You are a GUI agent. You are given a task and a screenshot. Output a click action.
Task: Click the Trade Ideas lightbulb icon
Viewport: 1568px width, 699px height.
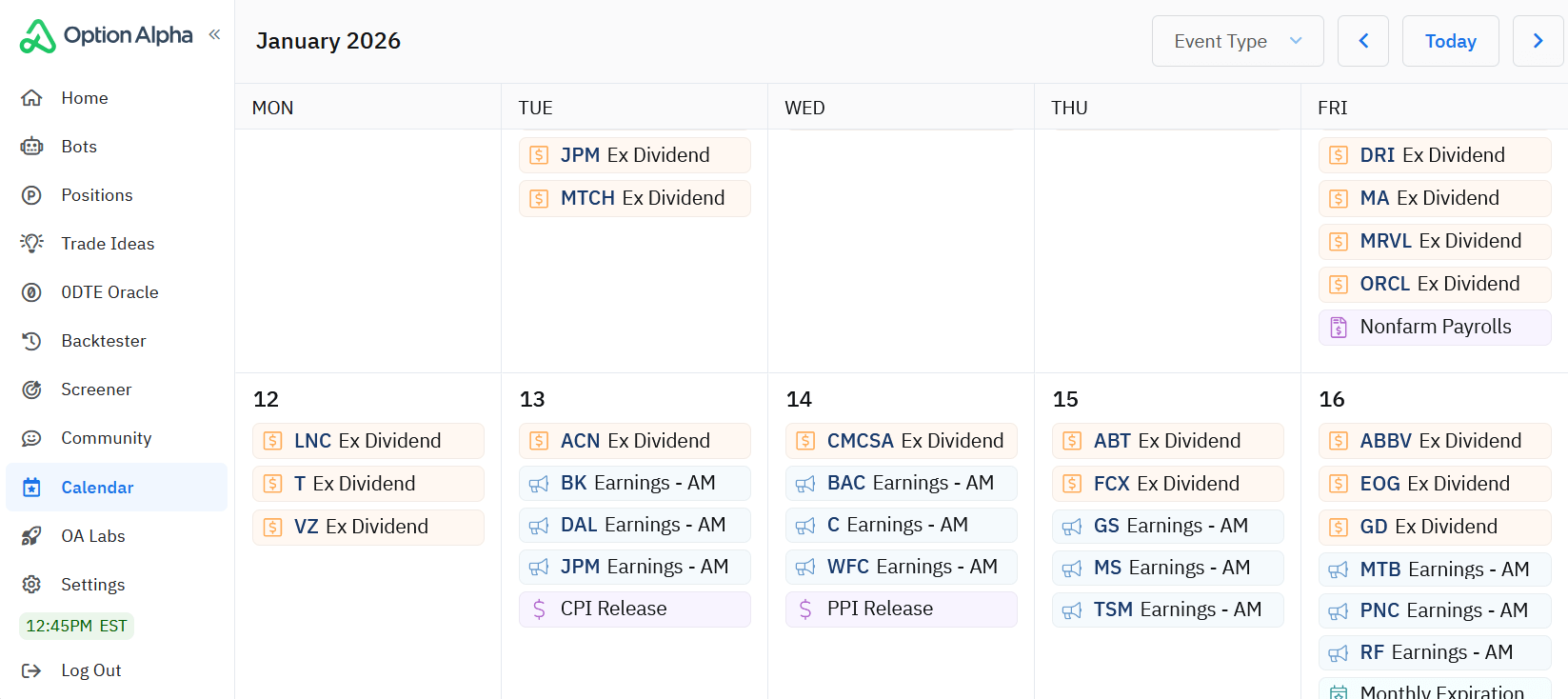[31, 244]
